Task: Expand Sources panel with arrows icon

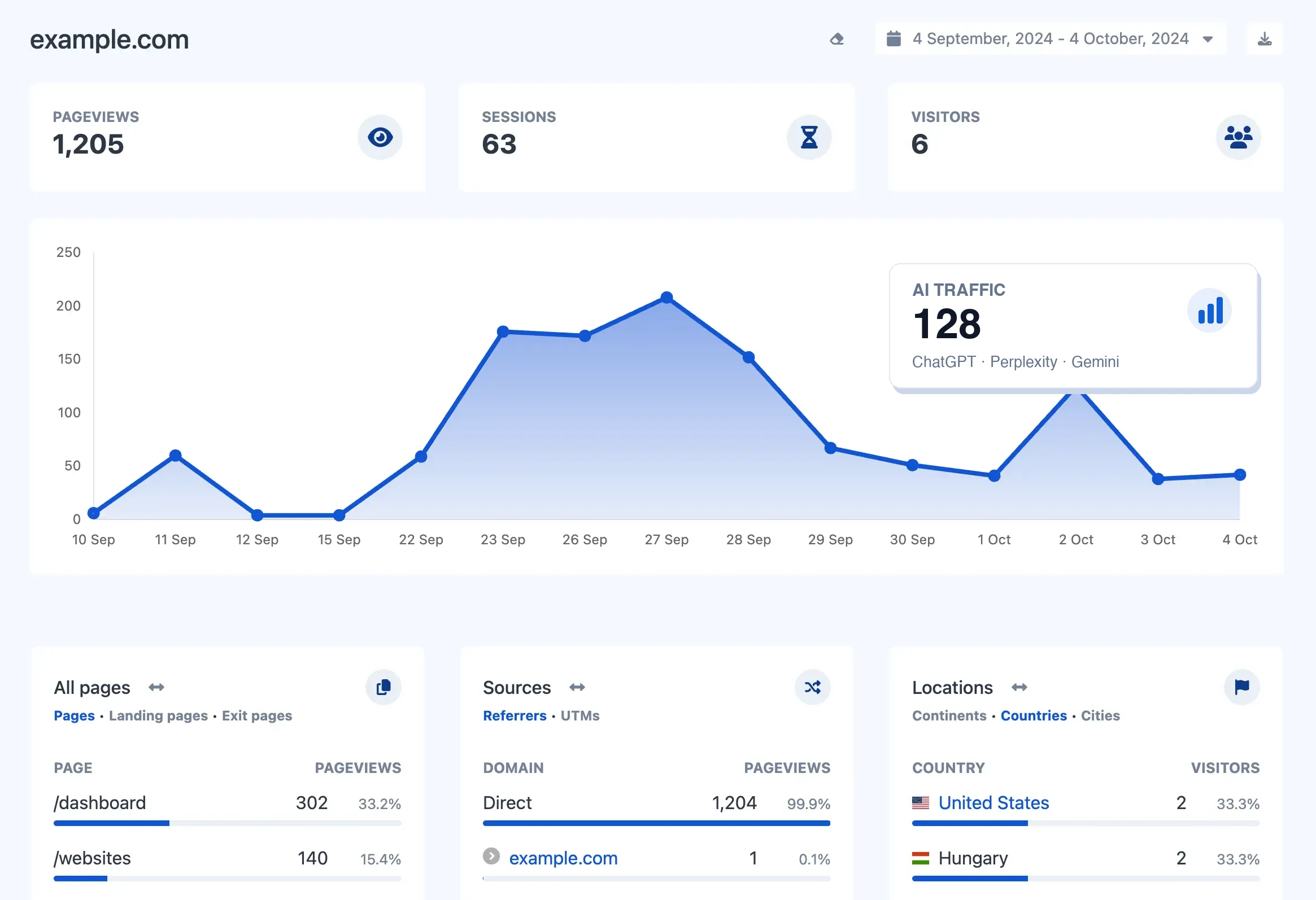Action: point(577,687)
